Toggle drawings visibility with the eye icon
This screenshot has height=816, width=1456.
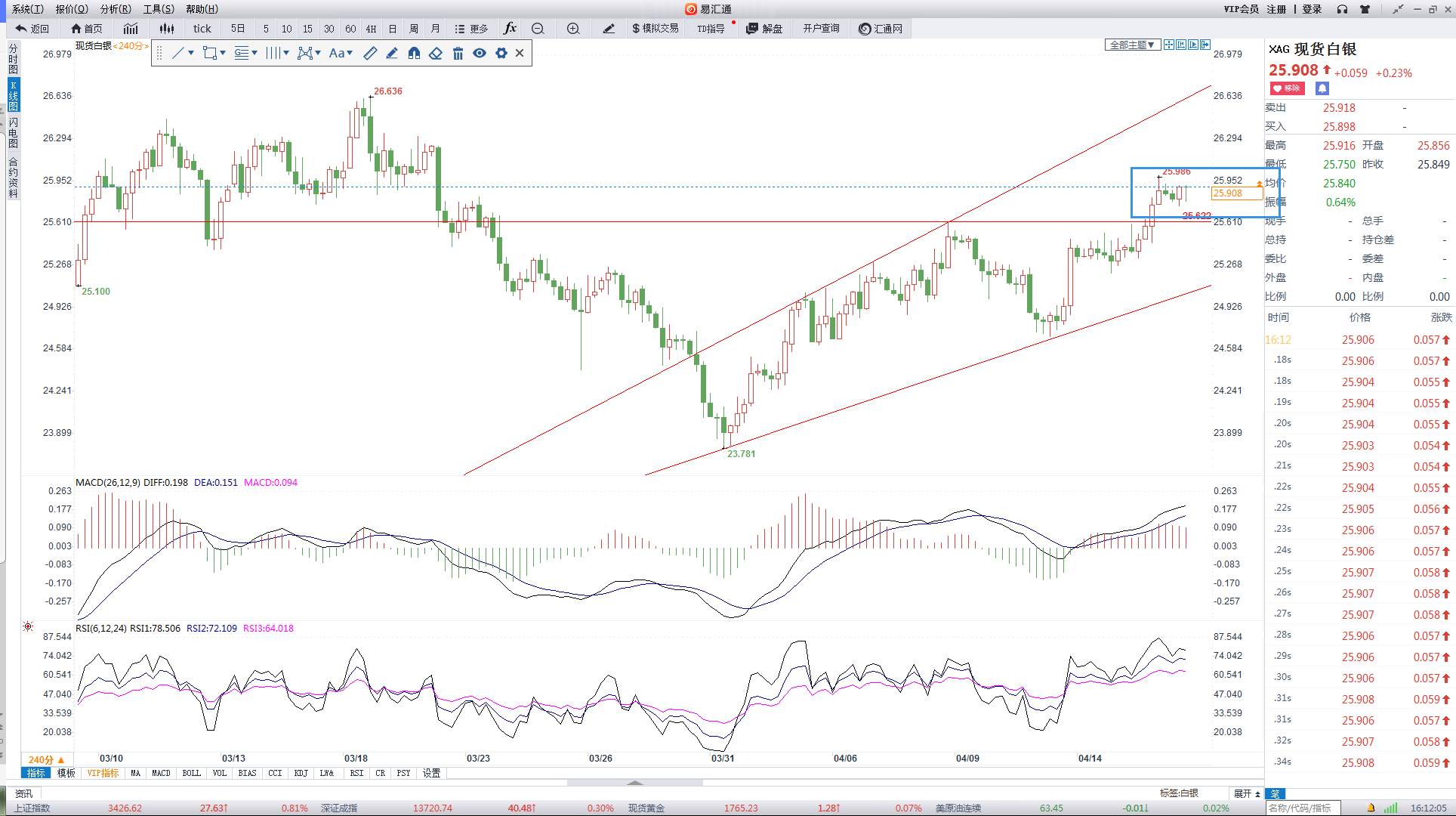(480, 53)
